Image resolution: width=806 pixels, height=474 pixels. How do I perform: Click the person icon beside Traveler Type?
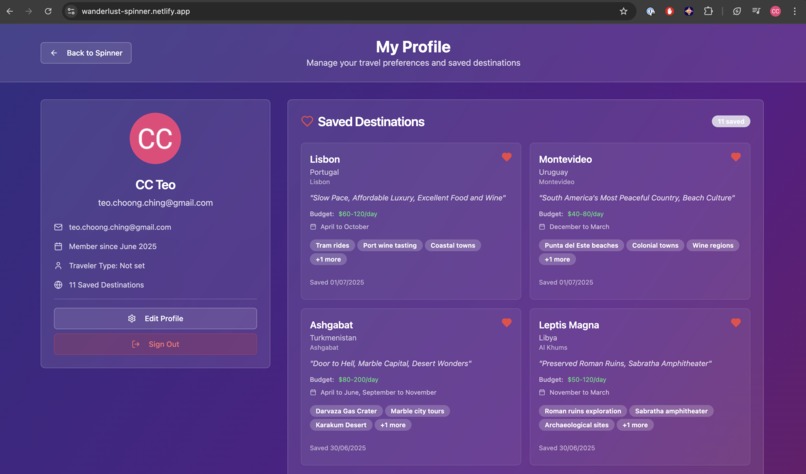[x=58, y=266]
